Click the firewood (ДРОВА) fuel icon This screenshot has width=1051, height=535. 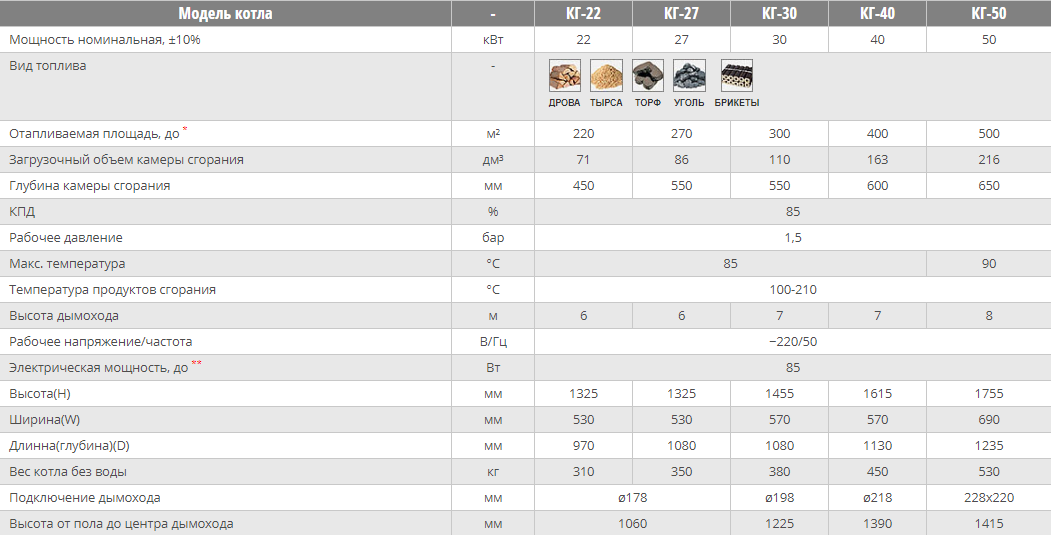coord(564,76)
